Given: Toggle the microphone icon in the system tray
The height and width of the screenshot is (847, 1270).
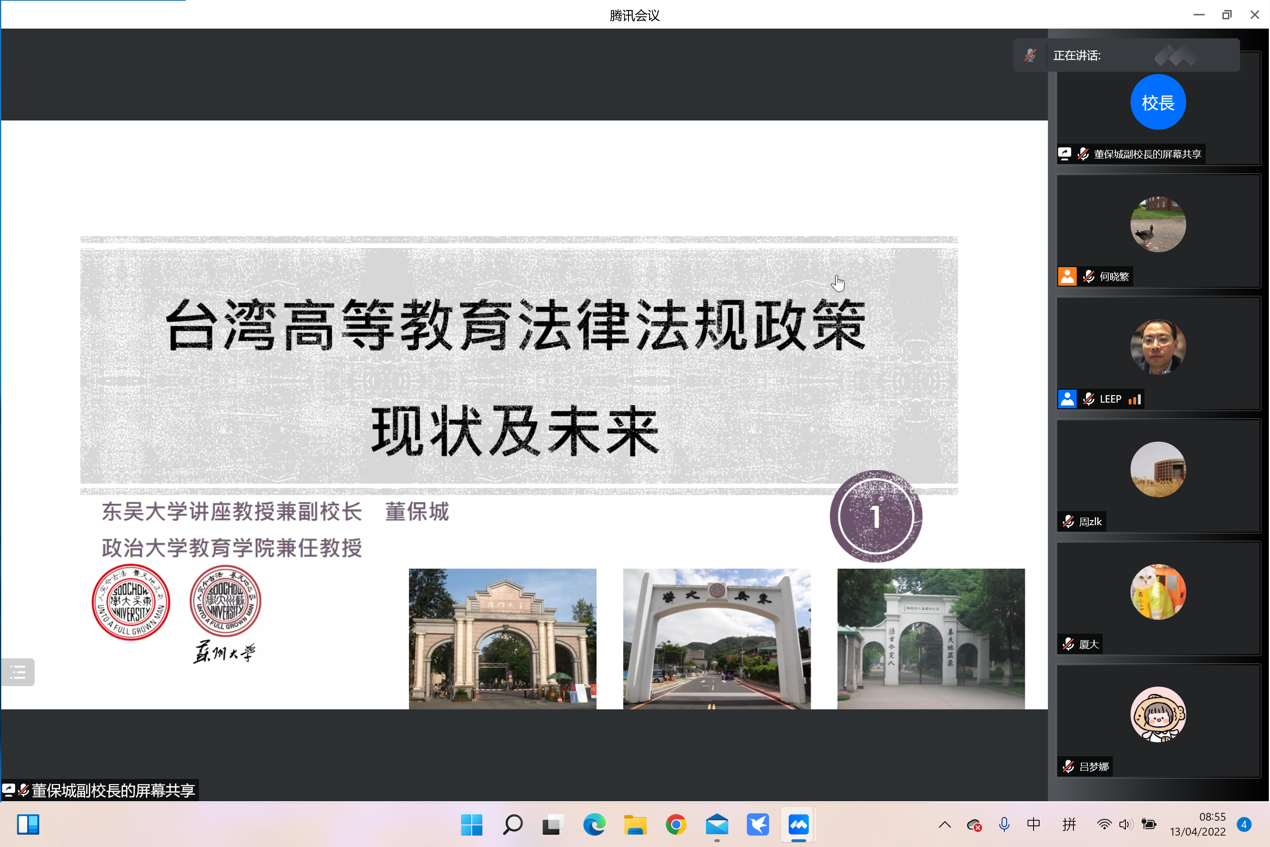Looking at the screenshot, I should point(1004,825).
